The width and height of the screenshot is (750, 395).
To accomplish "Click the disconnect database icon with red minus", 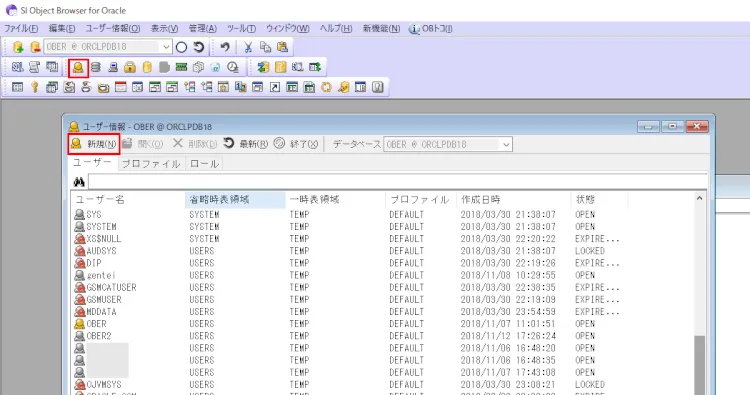I will pos(34,47).
